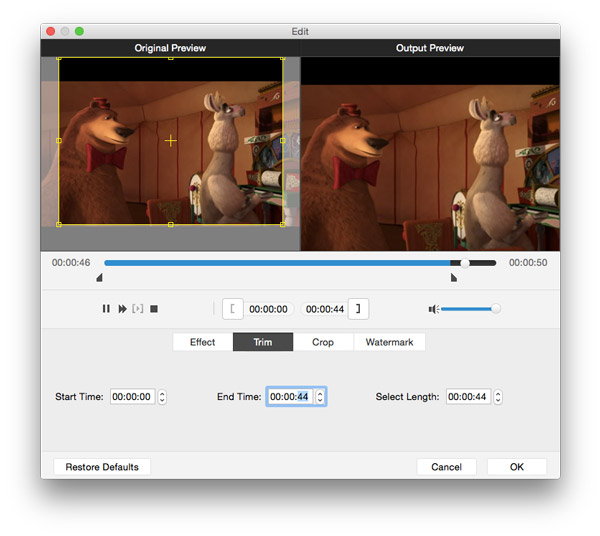Viewport: 600px width, 536px height.
Task: Click the volume slider knob
Action: tap(496, 309)
